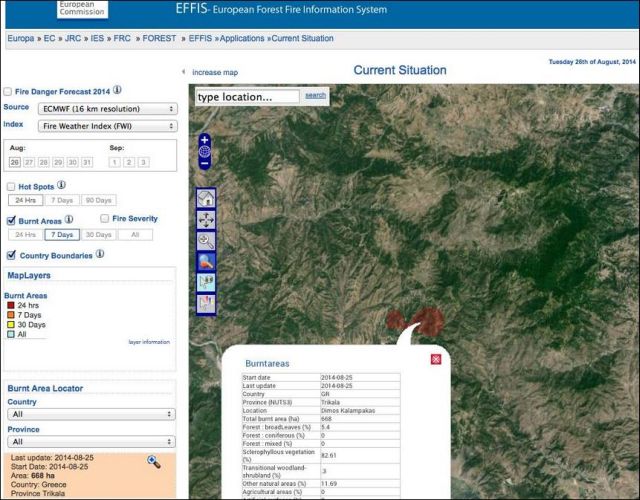Close the Burntareas popup

(x=436, y=359)
